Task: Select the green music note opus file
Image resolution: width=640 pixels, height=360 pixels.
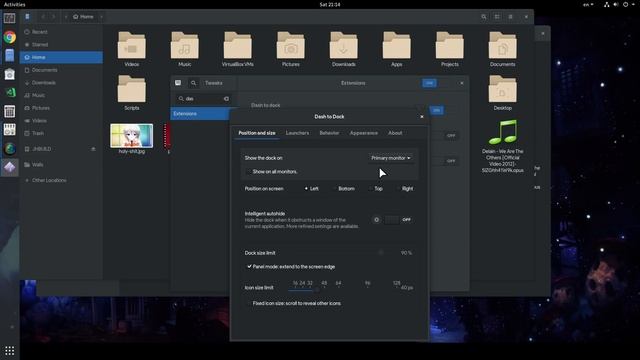Action: pyautogui.click(x=502, y=132)
